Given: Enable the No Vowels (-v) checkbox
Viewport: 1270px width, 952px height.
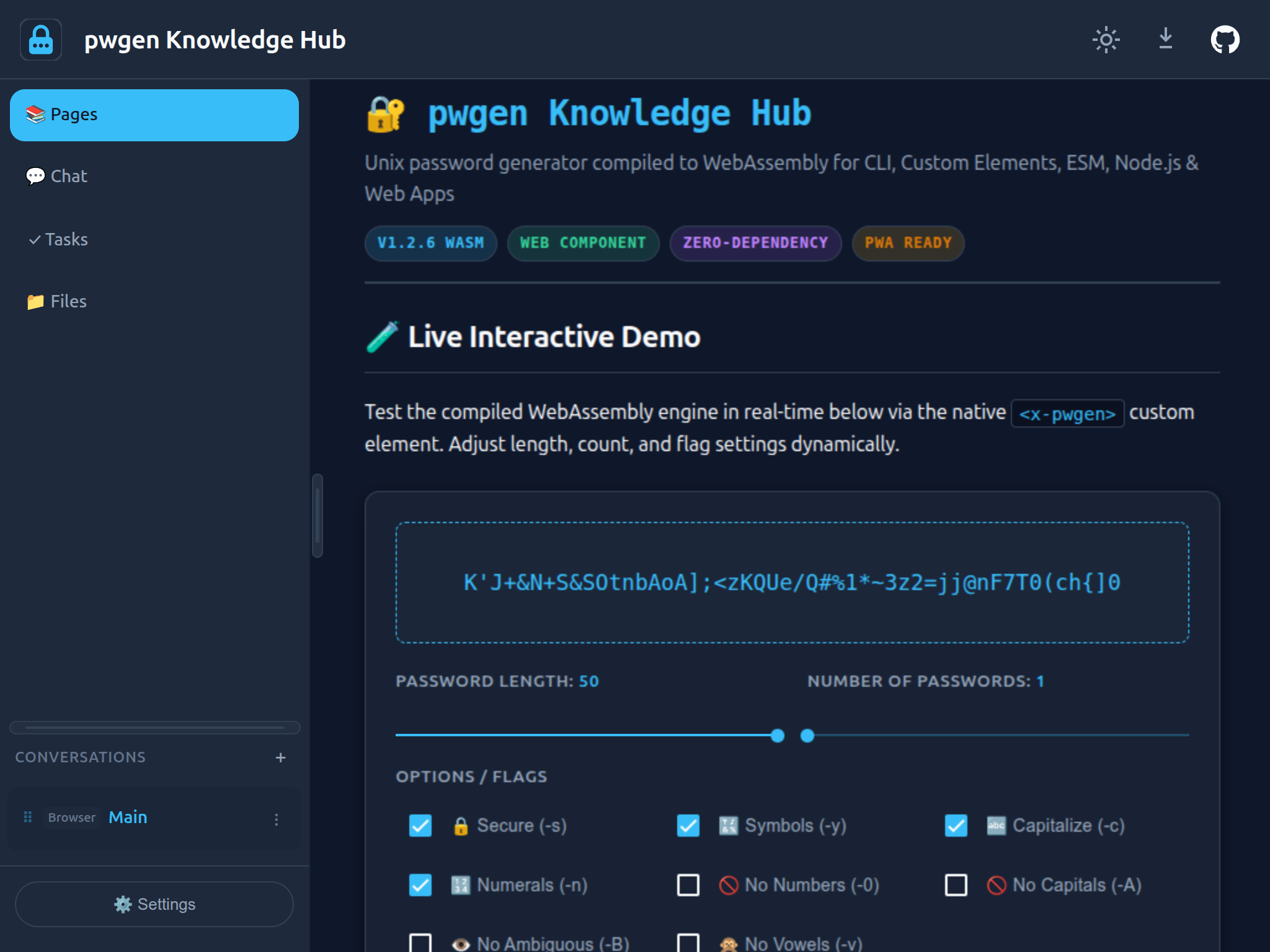Looking at the screenshot, I should (688, 943).
